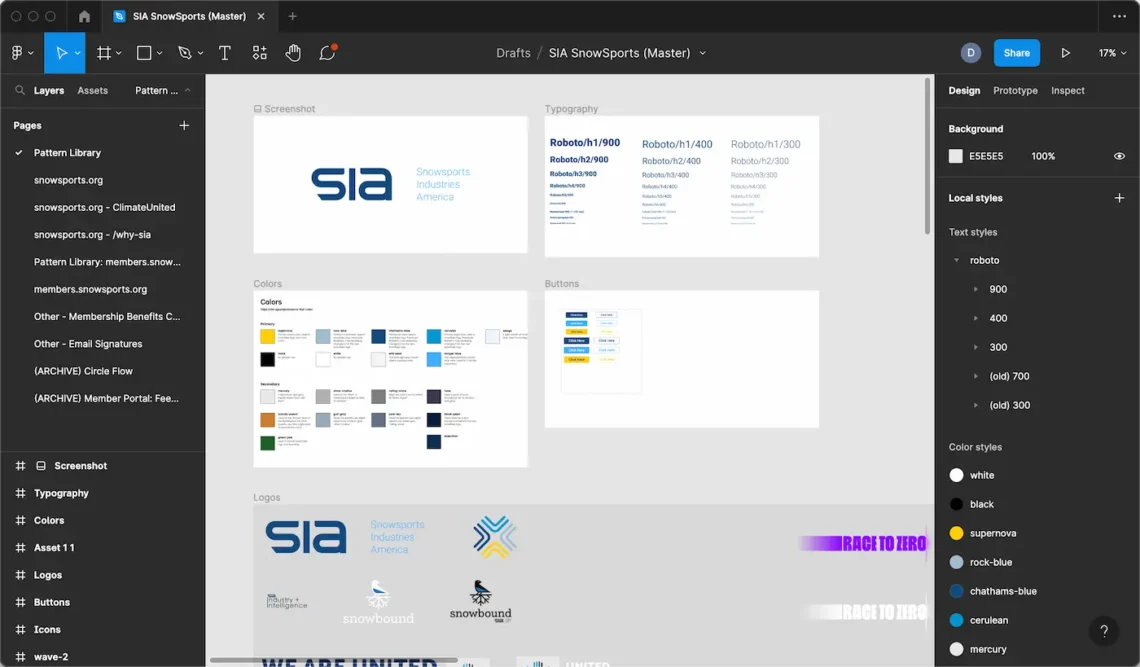Click the canvas vertical scrollbar
This screenshot has width=1140, height=667.
click(x=927, y=156)
